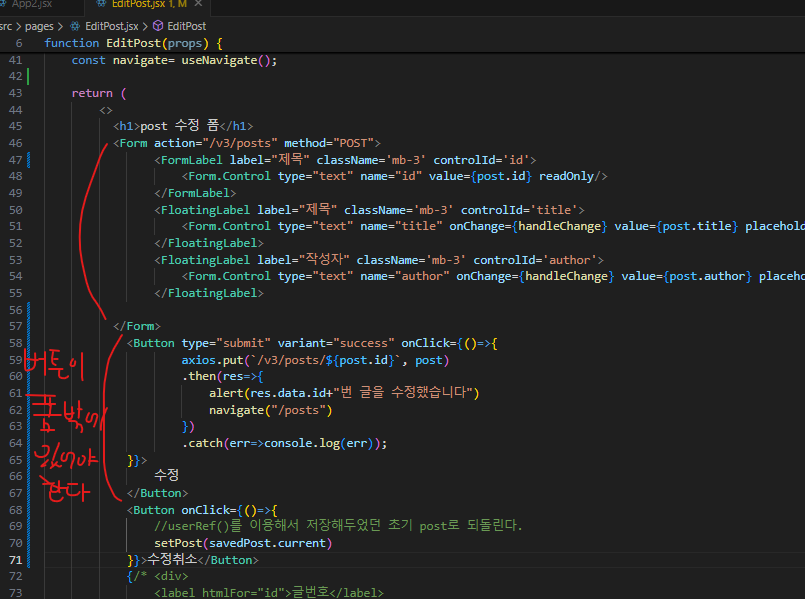Select line number 46 in the gutter
The image size is (805, 599).
[x=15, y=143]
